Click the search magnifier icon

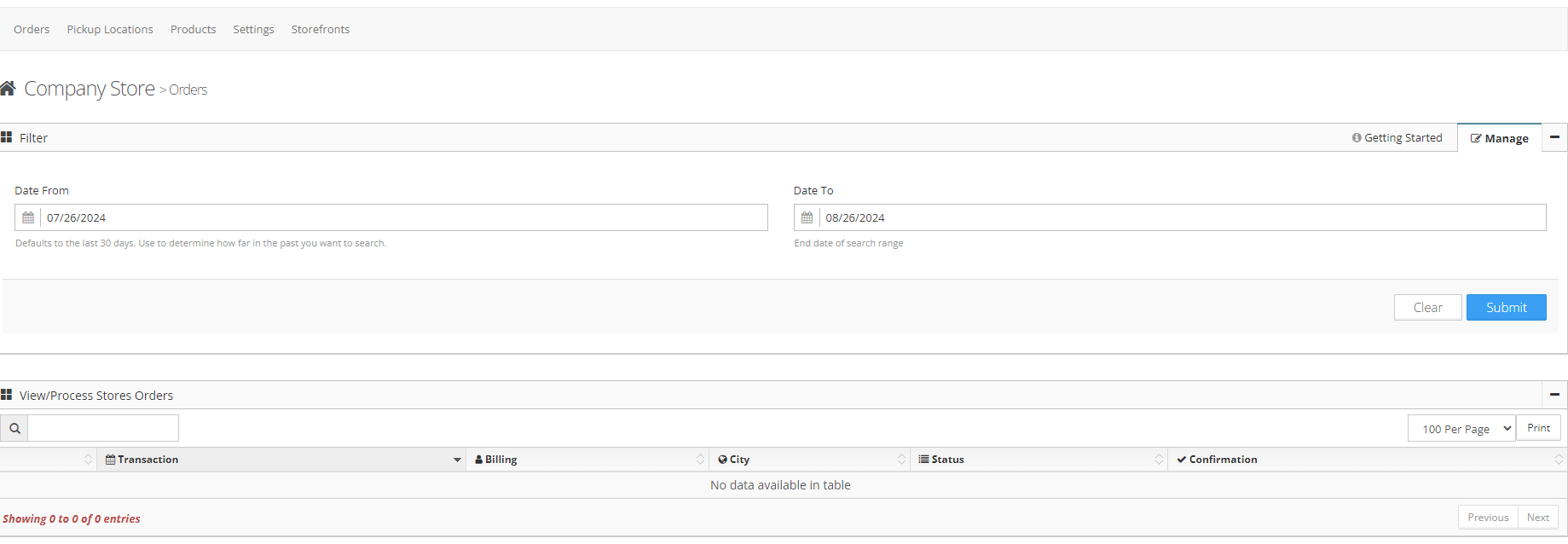(x=14, y=428)
